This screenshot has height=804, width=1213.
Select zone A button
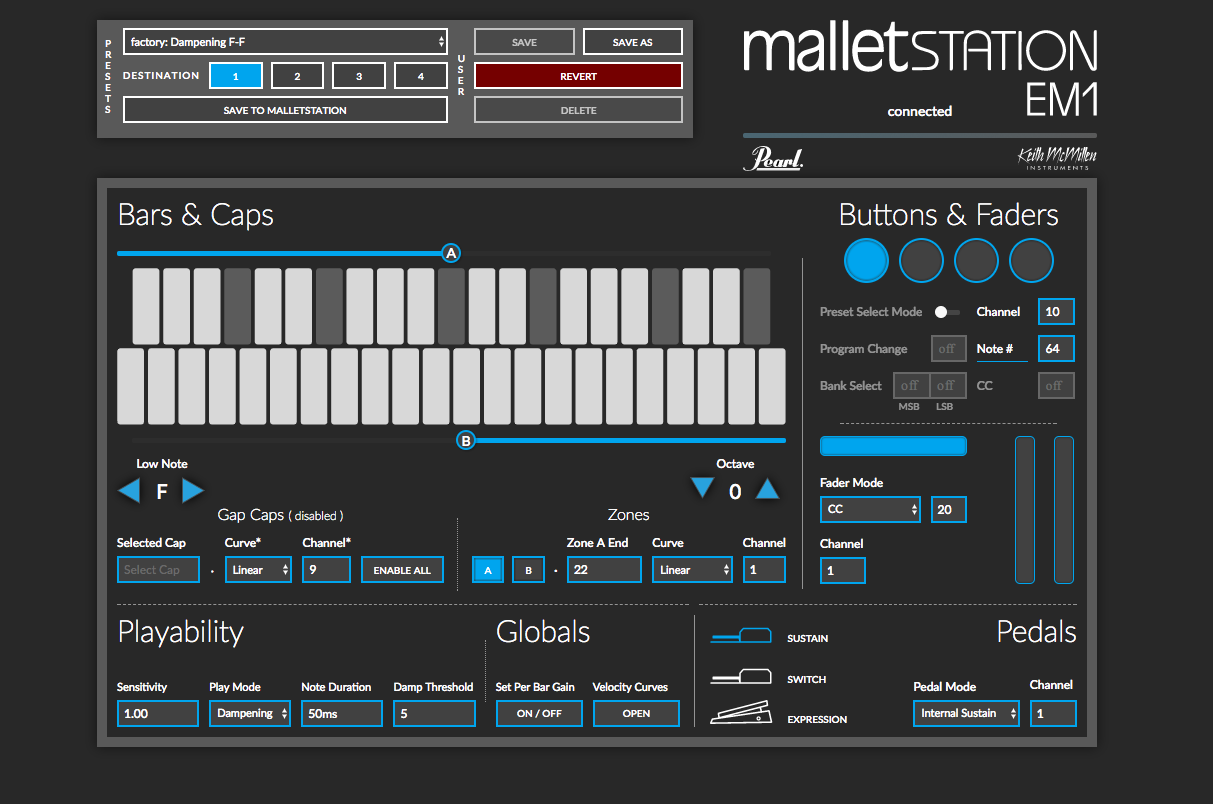[x=488, y=570]
